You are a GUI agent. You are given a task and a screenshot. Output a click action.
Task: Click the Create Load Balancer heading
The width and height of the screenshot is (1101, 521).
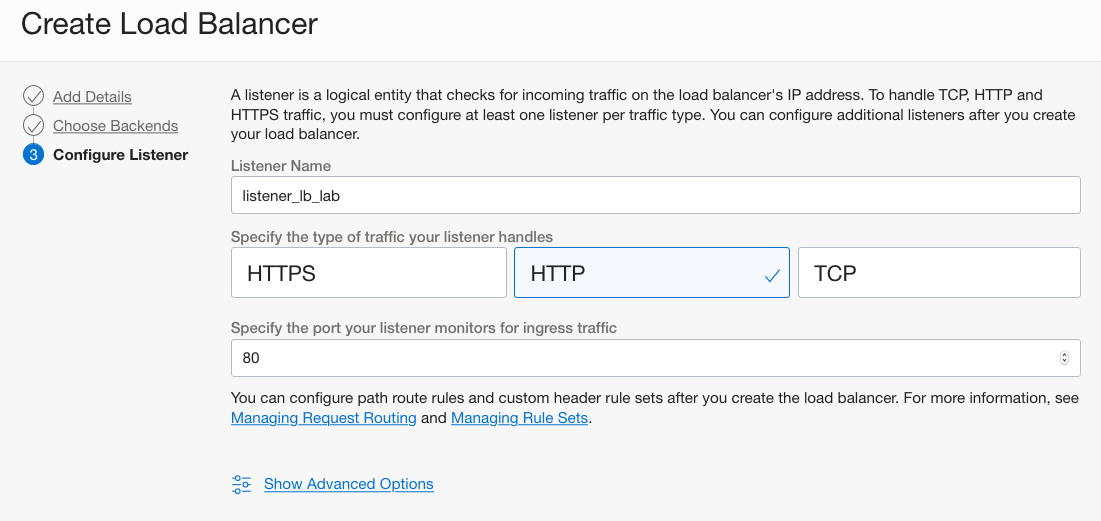coord(169,24)
